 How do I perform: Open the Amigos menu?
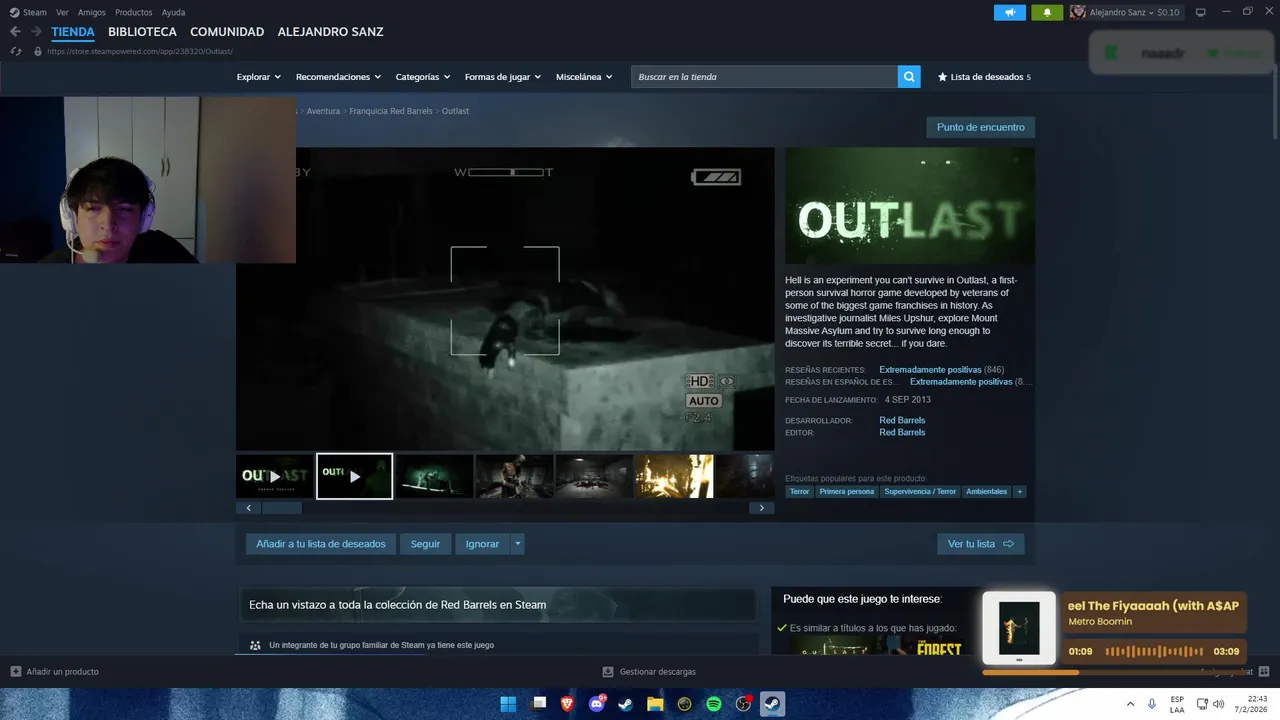click(92, 12)
